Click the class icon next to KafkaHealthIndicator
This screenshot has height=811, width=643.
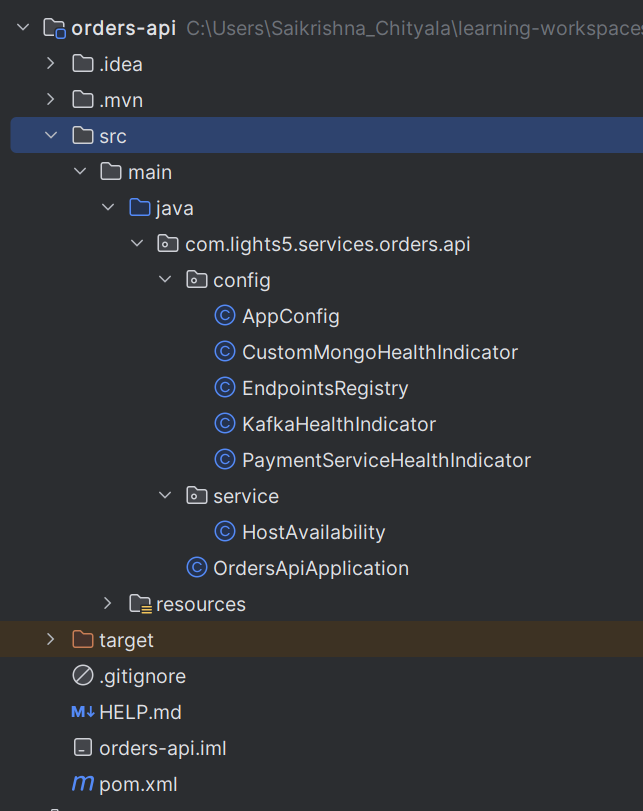click(x=224, y=424)
